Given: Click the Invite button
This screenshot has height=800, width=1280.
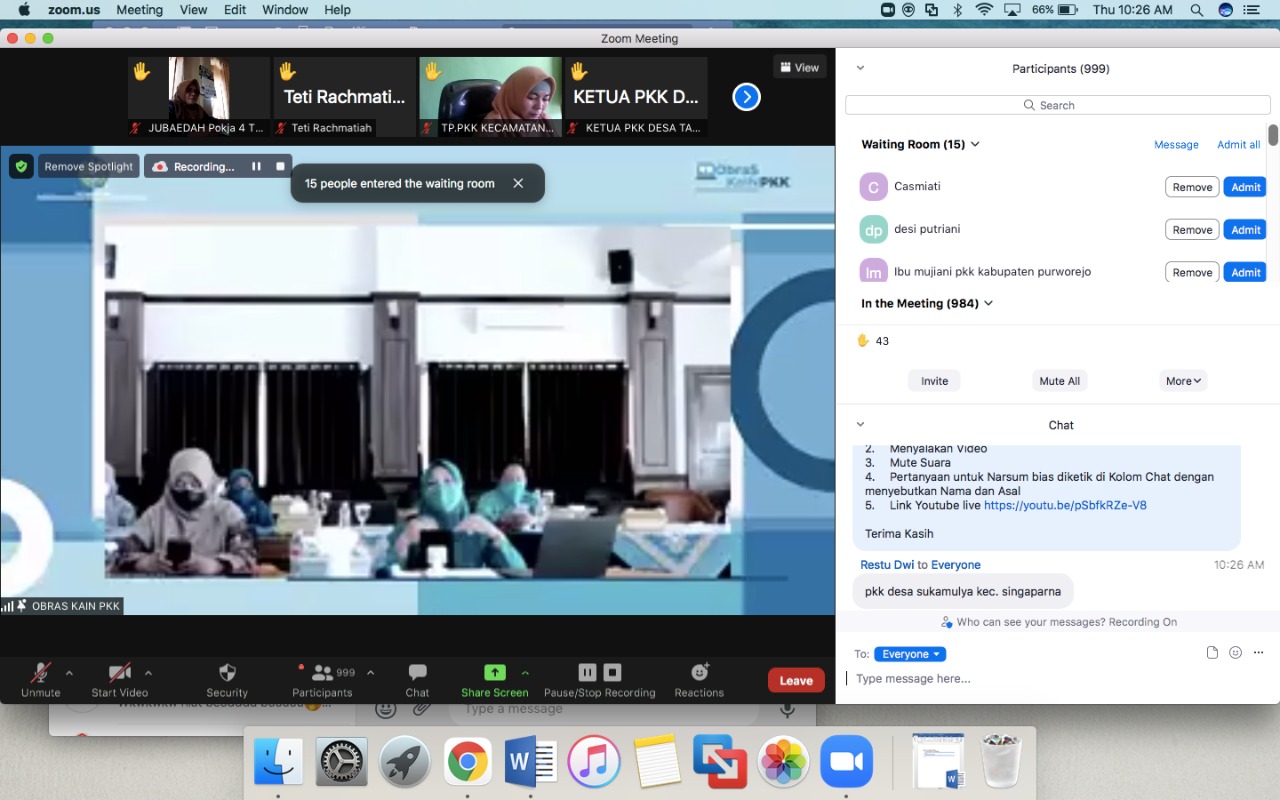Looking at the screenshot, I should click(934, 381).
